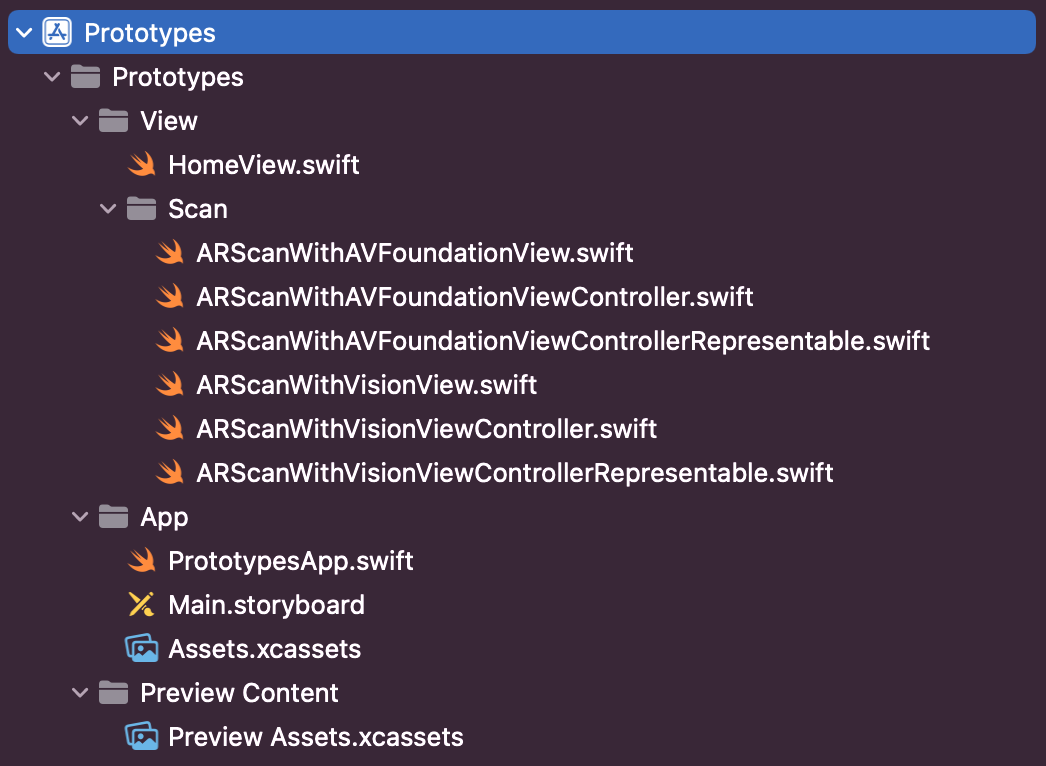Click the Main.storyboard file icon

pos(141,605)
